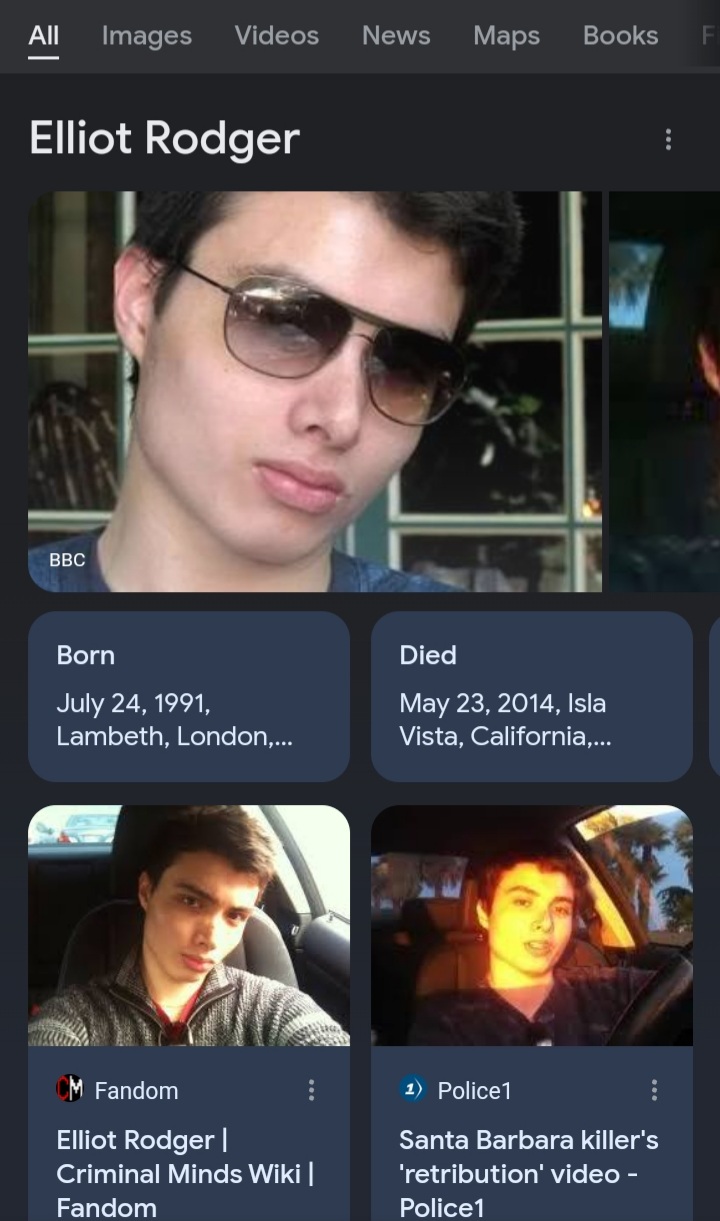This screenshot has height=1221, width=720.
Task: Open the Police1 result thumbnail image
Action: pyautogui.click(x=532, y=925)
